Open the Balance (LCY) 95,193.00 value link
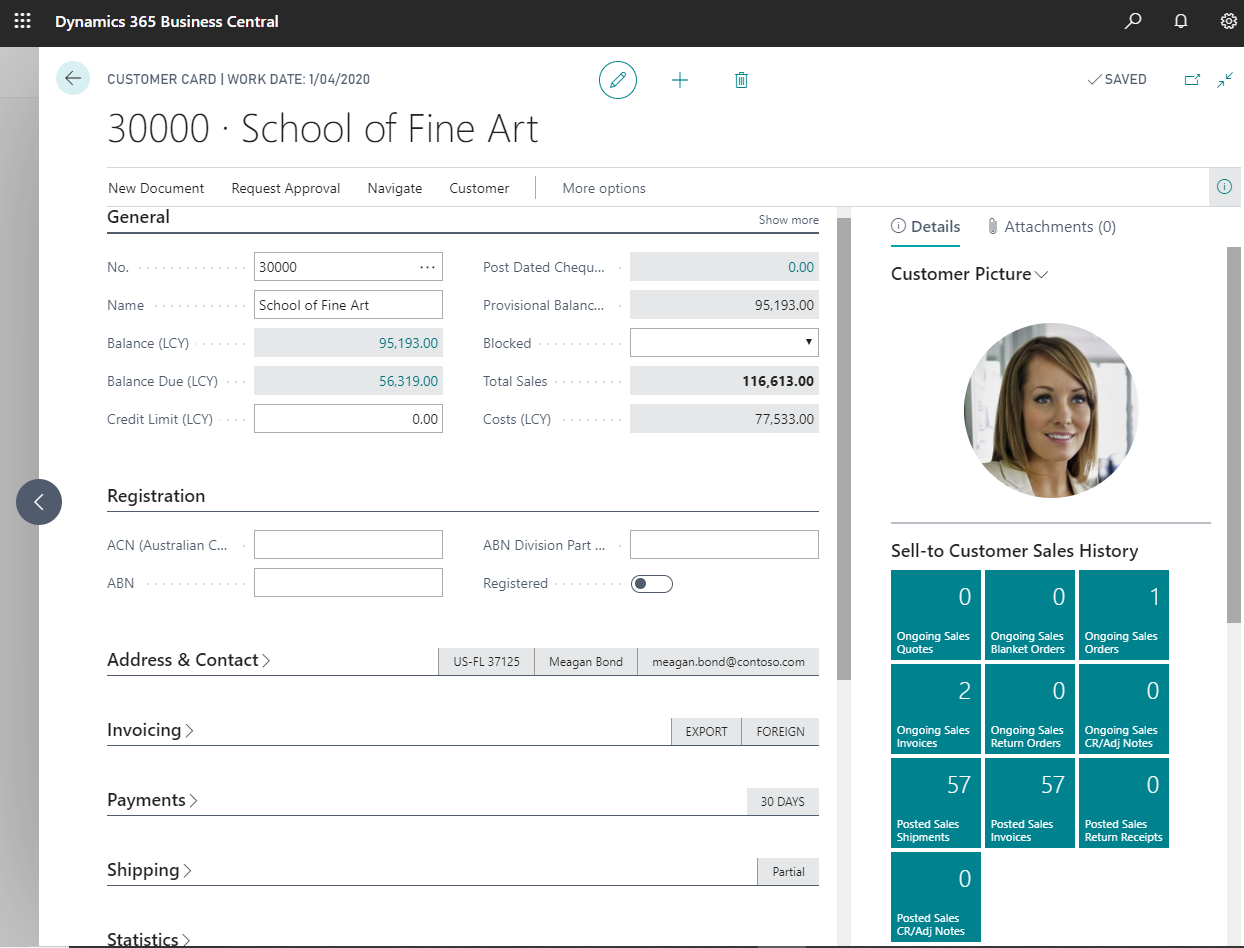Image resolution: width=1244 pixels, height=948 pixels. (408, 343)
